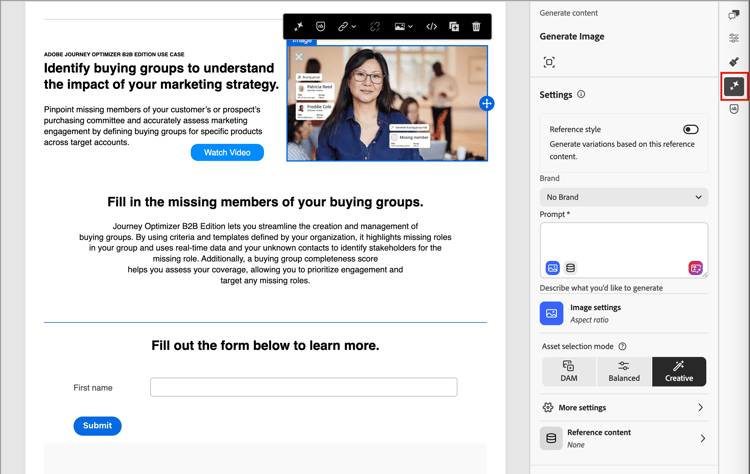Expand Reference content section
This screenshot has height=474, width=750.
coord(624,438)
